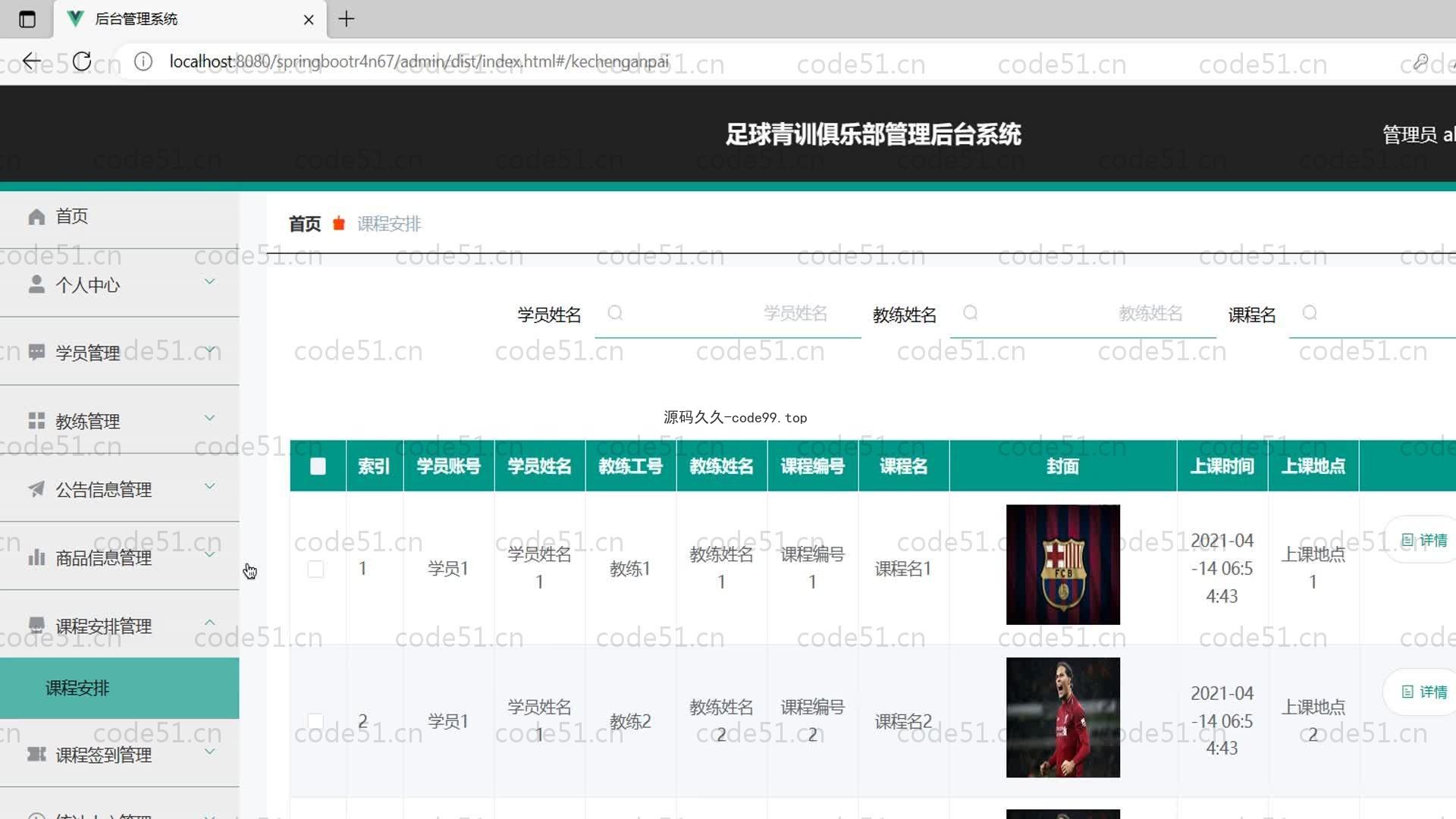Open the Liverpool player cover thumbnail
The image size is (1456, 819).
coord(1063,717)
